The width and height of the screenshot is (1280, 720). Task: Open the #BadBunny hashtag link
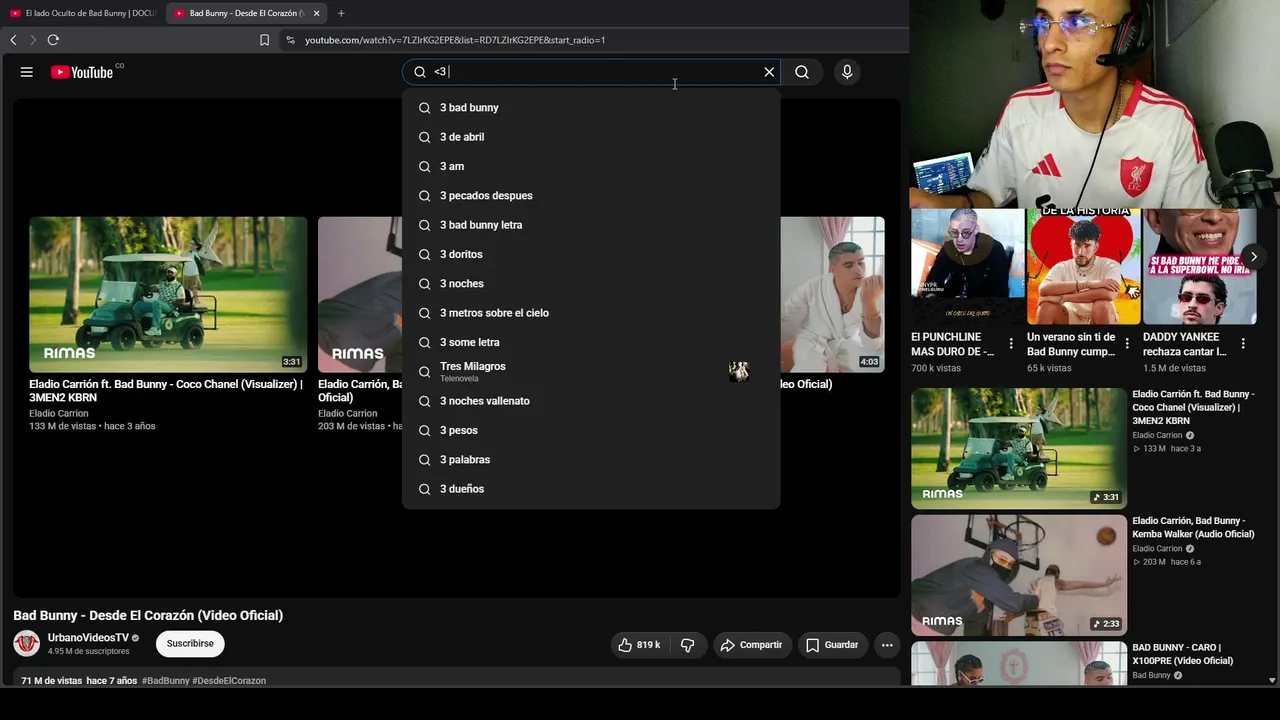coord(165,681)
